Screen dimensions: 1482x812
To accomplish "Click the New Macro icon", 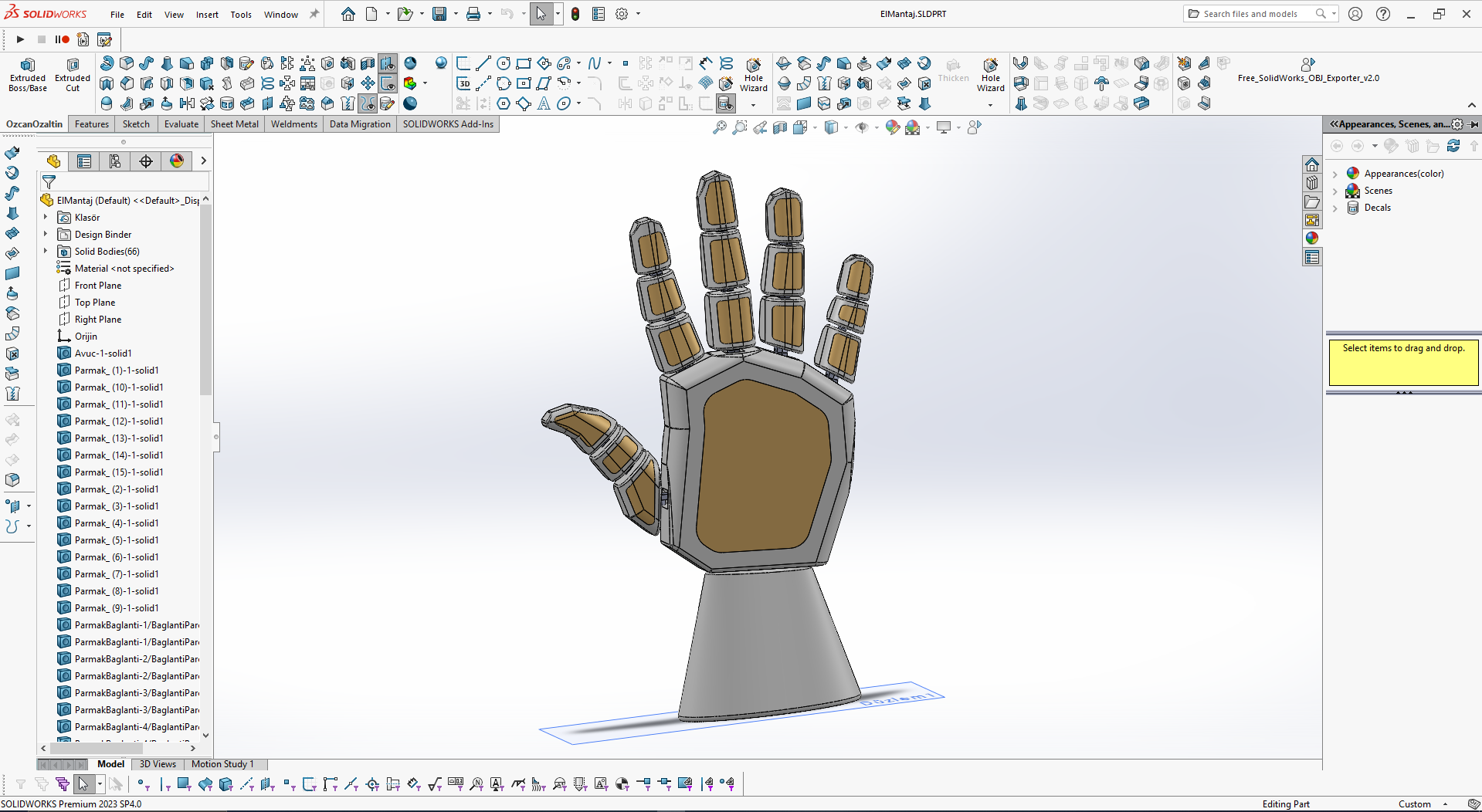I will (x=83, y=39).
